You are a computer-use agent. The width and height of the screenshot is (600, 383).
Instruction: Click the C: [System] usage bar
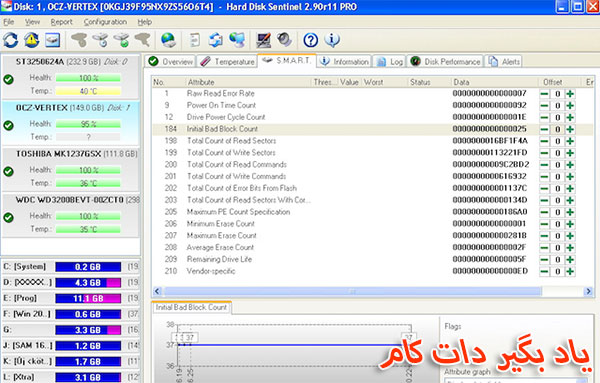[88, 267]
